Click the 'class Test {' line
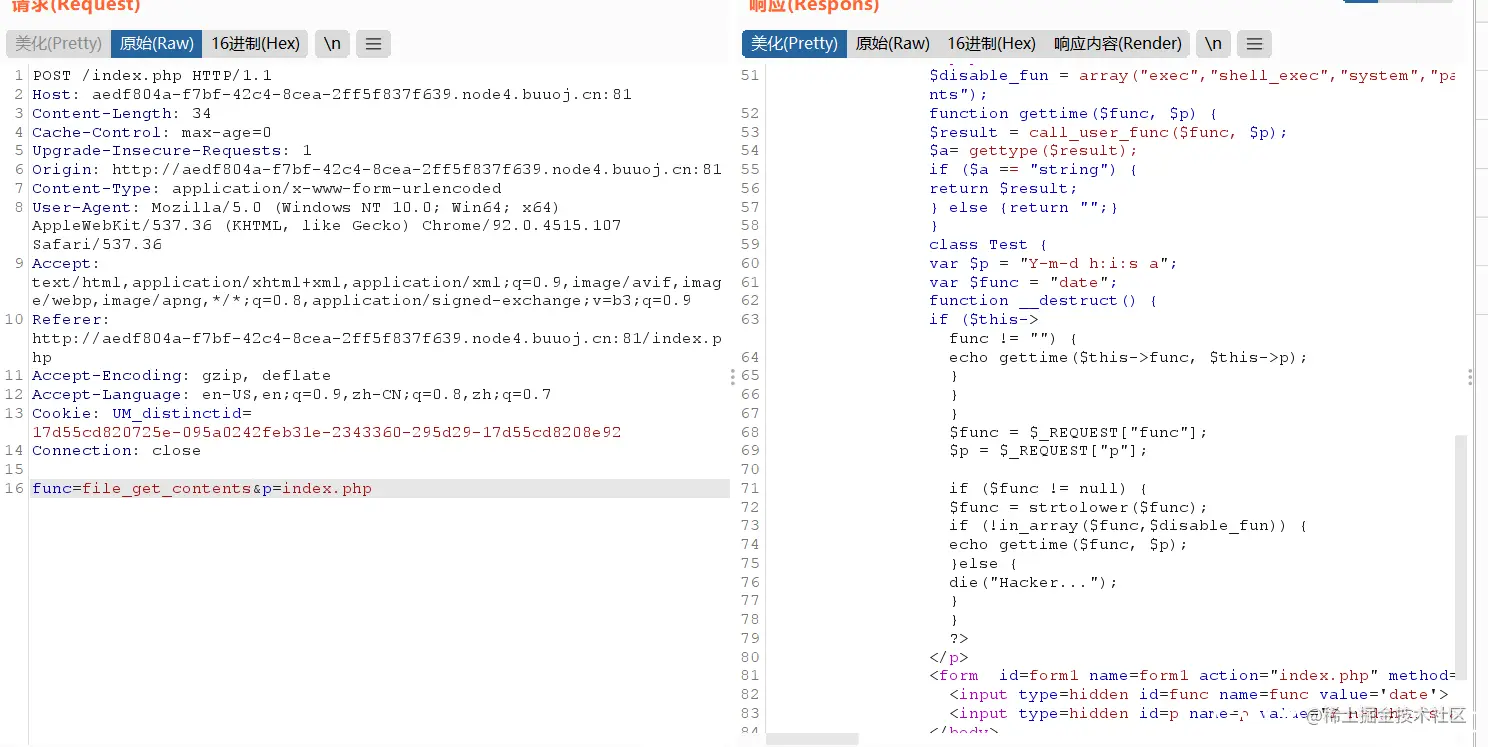Image resolution: width=1488 pixels, height=747 pixels. [x=988, y=244]
